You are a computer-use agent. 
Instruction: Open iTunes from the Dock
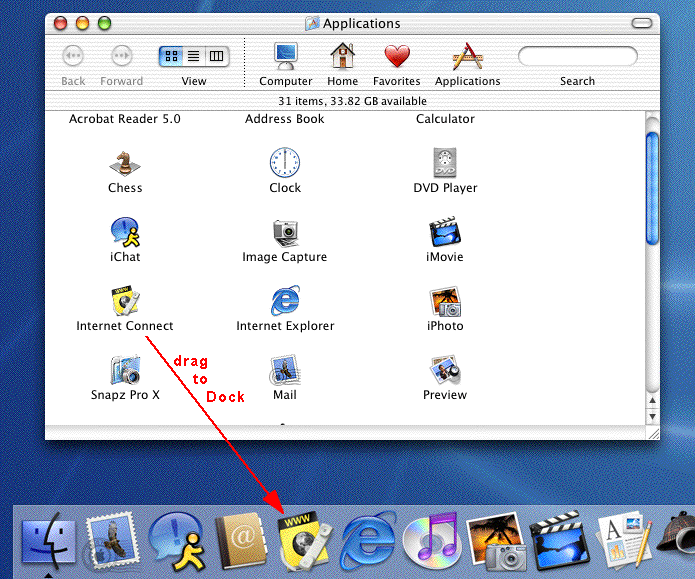(x=431, y=541)
